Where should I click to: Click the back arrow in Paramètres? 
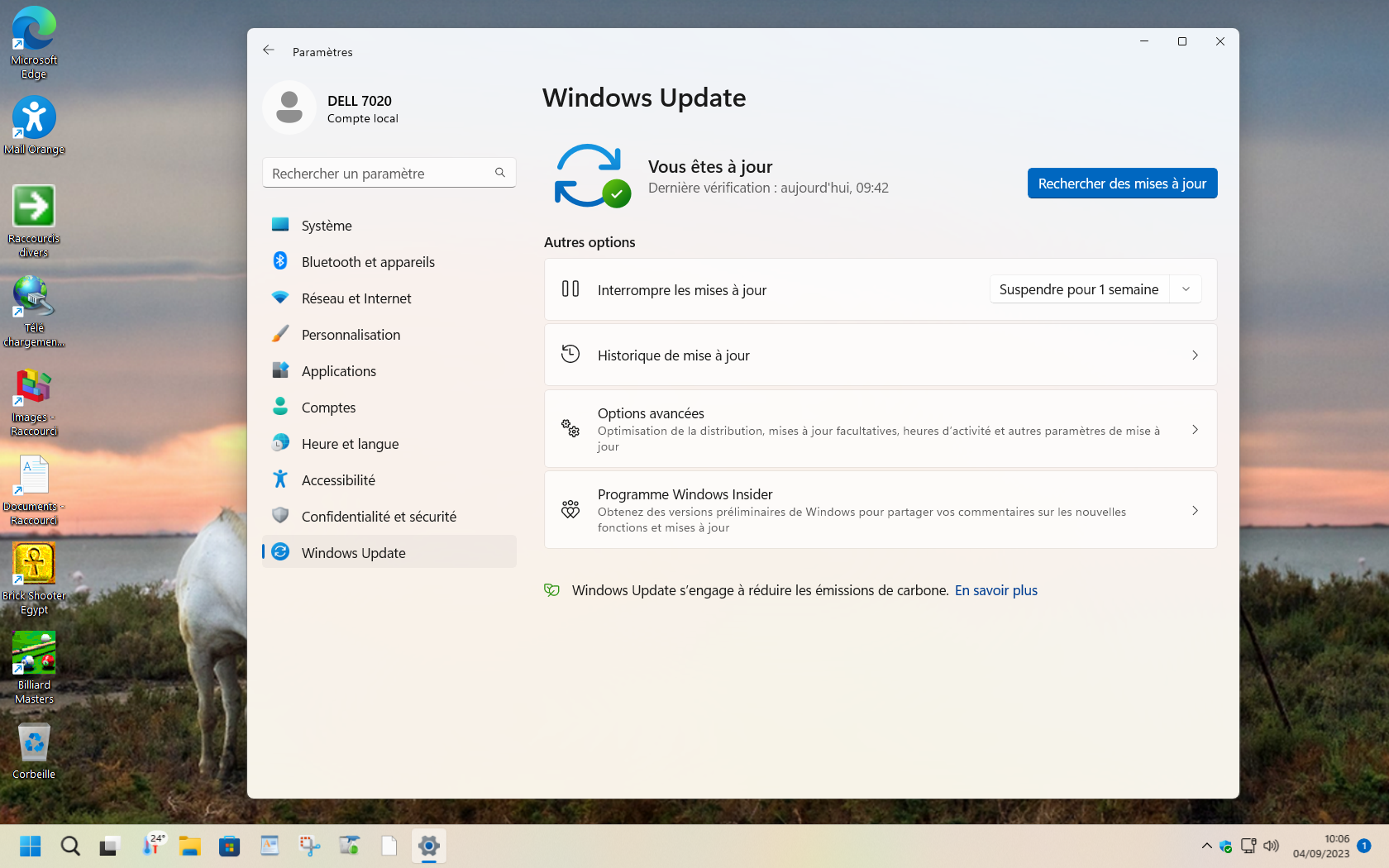point(269,50)
